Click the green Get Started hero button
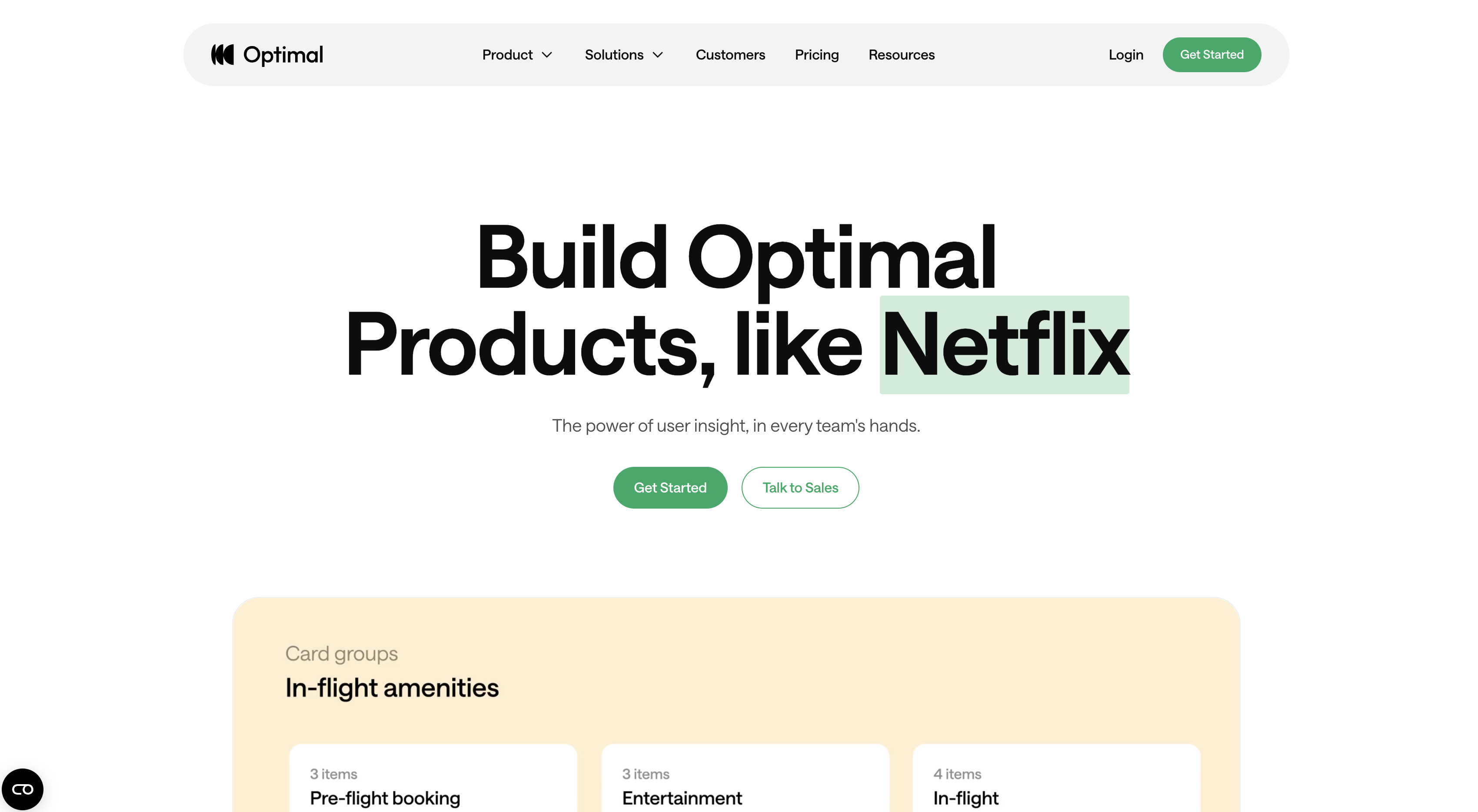The width and height of the screenshot is (1478, 812). 669,487
